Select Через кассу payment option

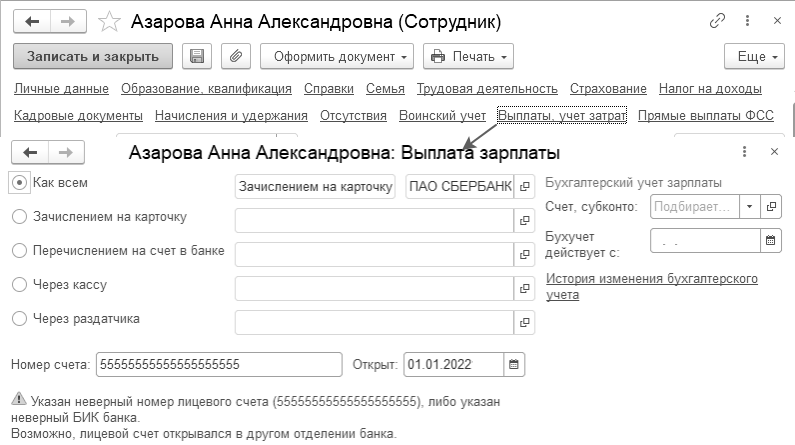(19, 284)
